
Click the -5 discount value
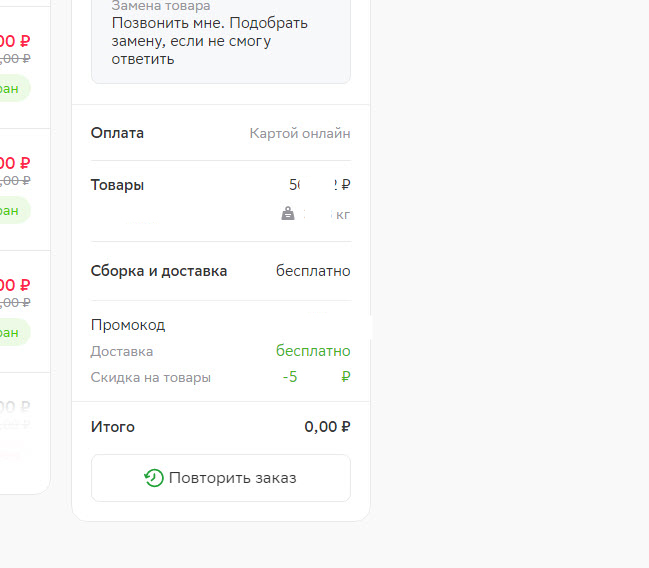coord(290,377)
